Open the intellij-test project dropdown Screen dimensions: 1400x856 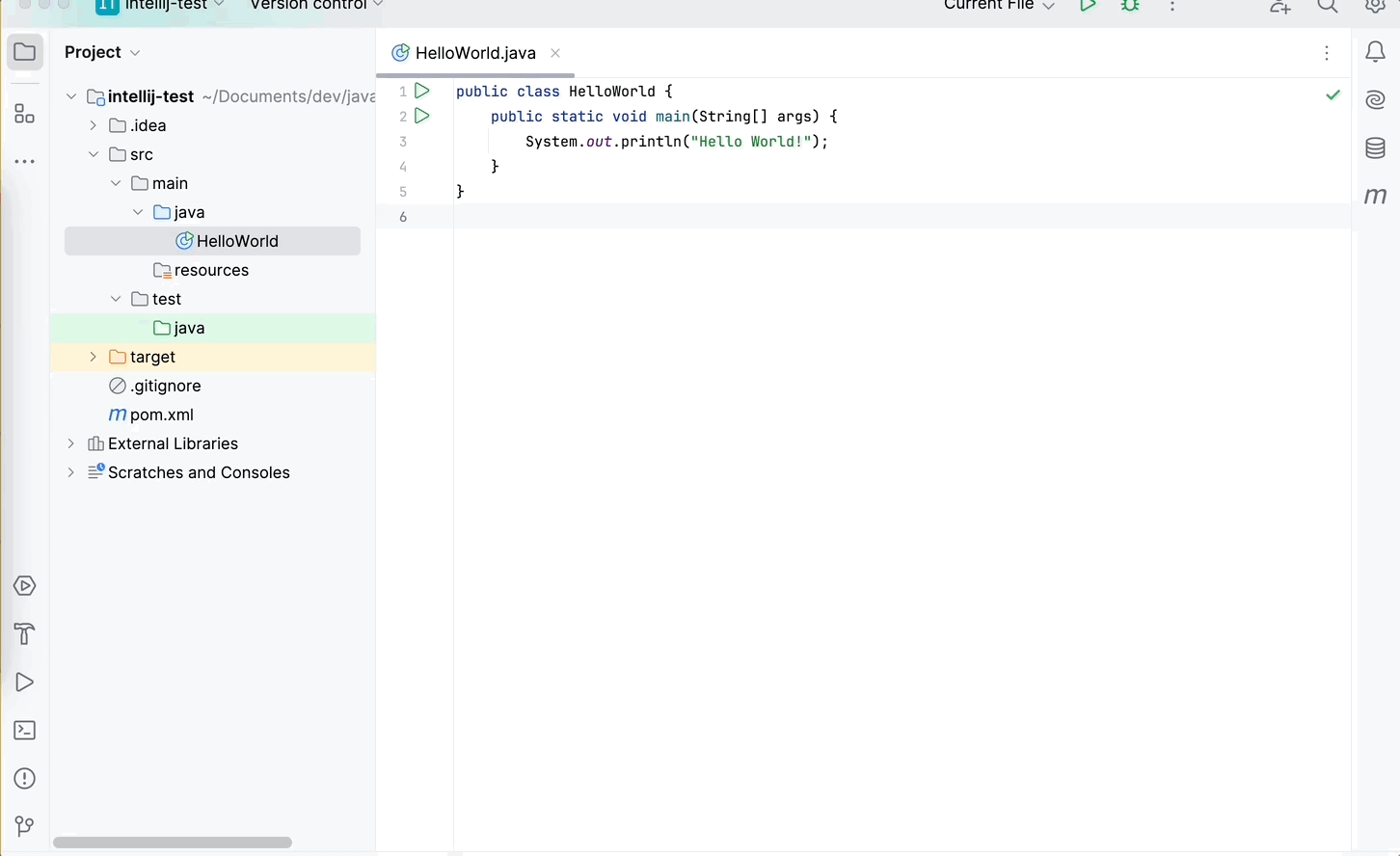pos(160,5)
